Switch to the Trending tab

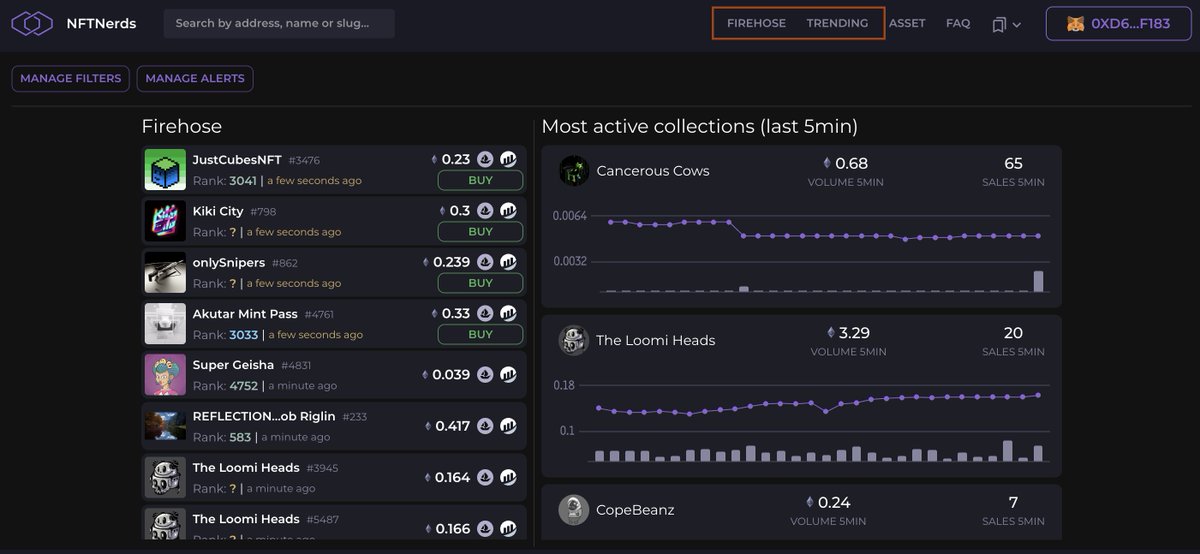(837, 23)
